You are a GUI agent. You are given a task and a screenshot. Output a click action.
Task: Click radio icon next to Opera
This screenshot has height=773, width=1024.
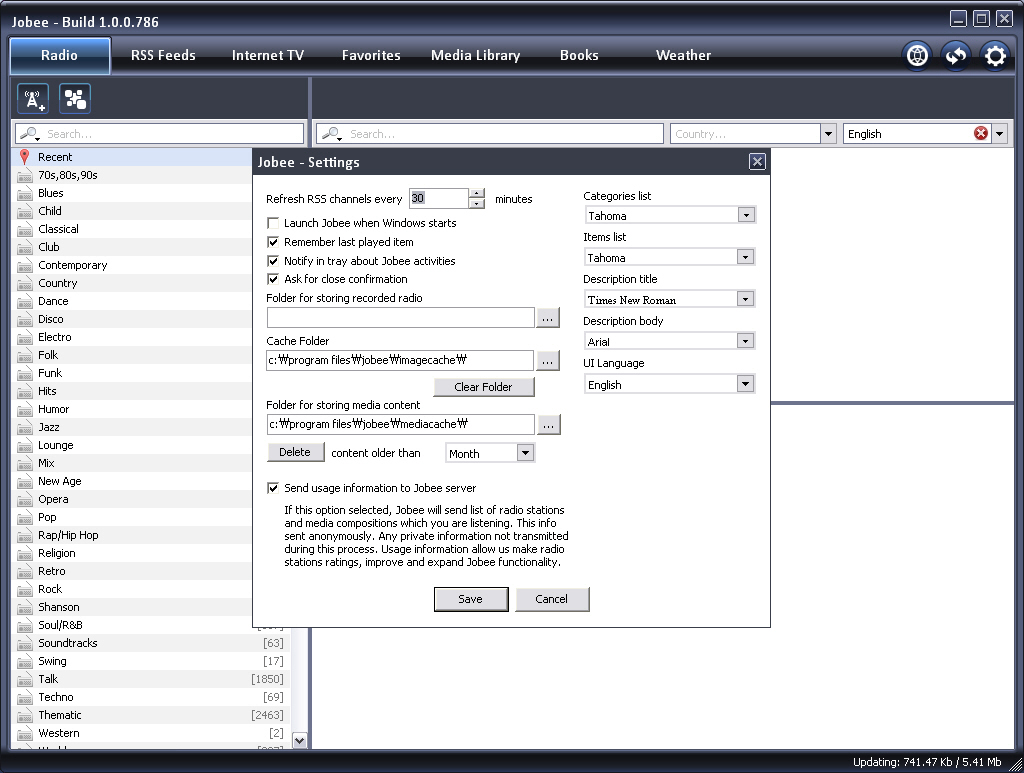(x=24, y=499)
